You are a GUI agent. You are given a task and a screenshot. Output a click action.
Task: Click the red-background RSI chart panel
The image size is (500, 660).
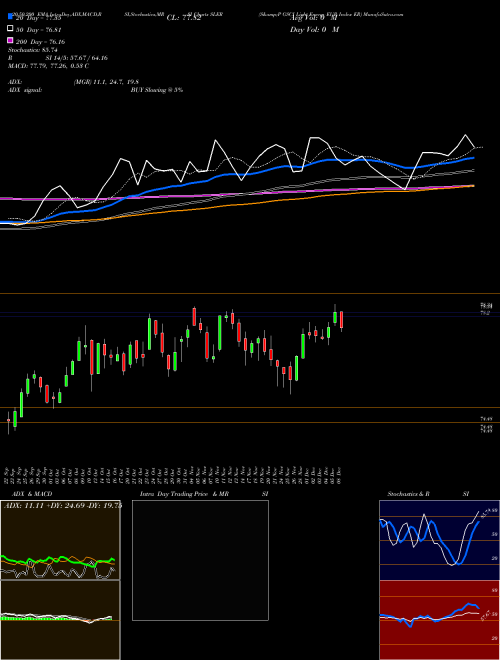[x=439, y=620]
